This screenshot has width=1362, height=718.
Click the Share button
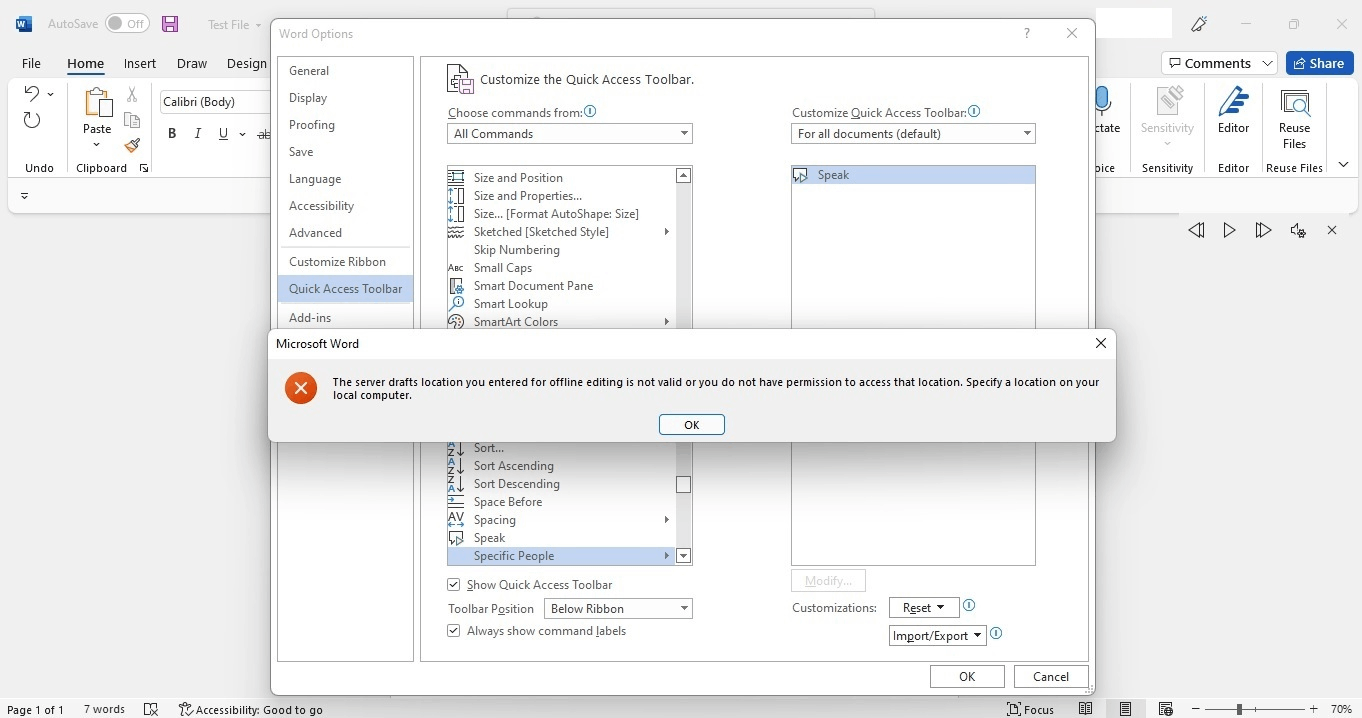click(x=1320, y=63)
